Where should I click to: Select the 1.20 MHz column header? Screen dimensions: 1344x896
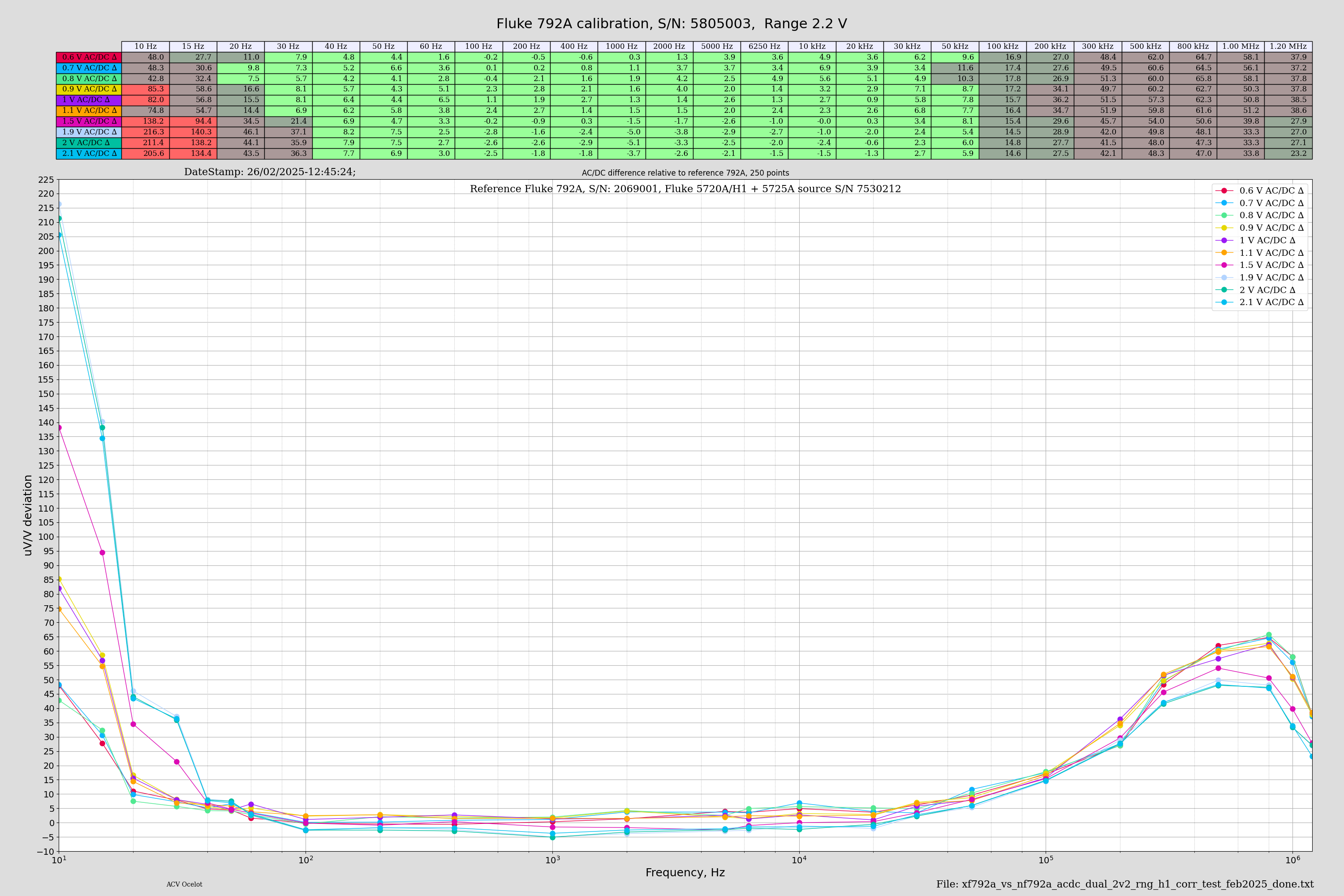point(1288,46)
